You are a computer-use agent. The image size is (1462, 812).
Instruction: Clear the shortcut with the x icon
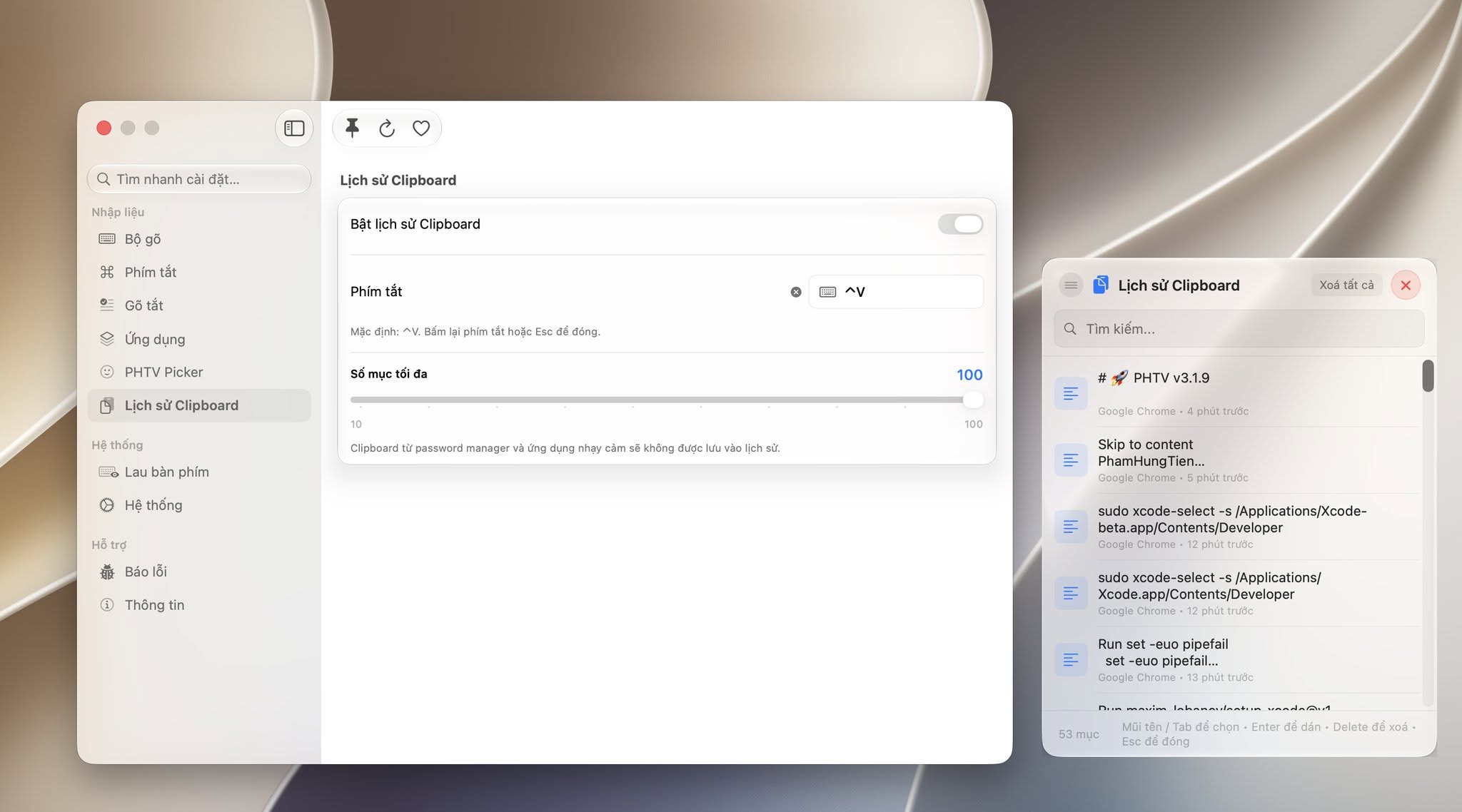pos(796,292)
